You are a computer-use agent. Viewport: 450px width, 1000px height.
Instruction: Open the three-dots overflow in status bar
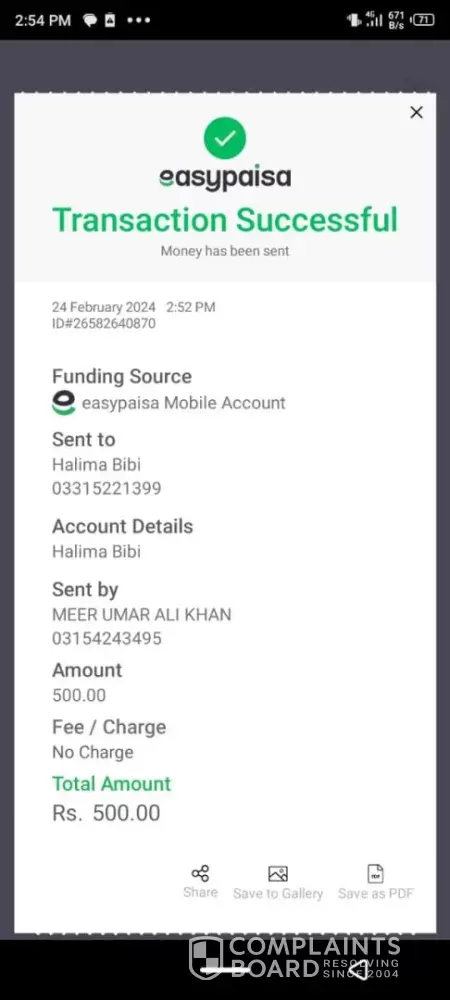(x=138, y=20)
